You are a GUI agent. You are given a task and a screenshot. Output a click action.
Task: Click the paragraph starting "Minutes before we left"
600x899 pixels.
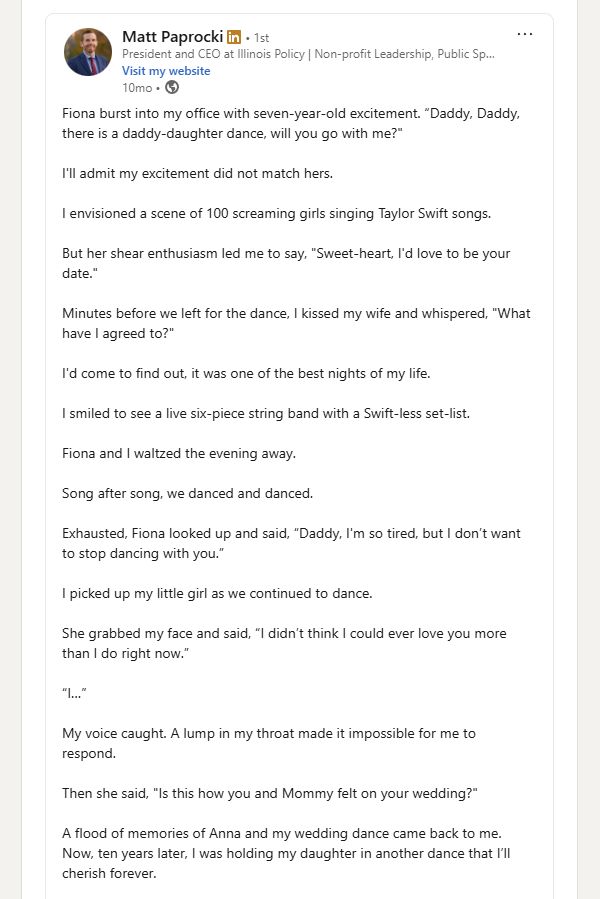296,323
